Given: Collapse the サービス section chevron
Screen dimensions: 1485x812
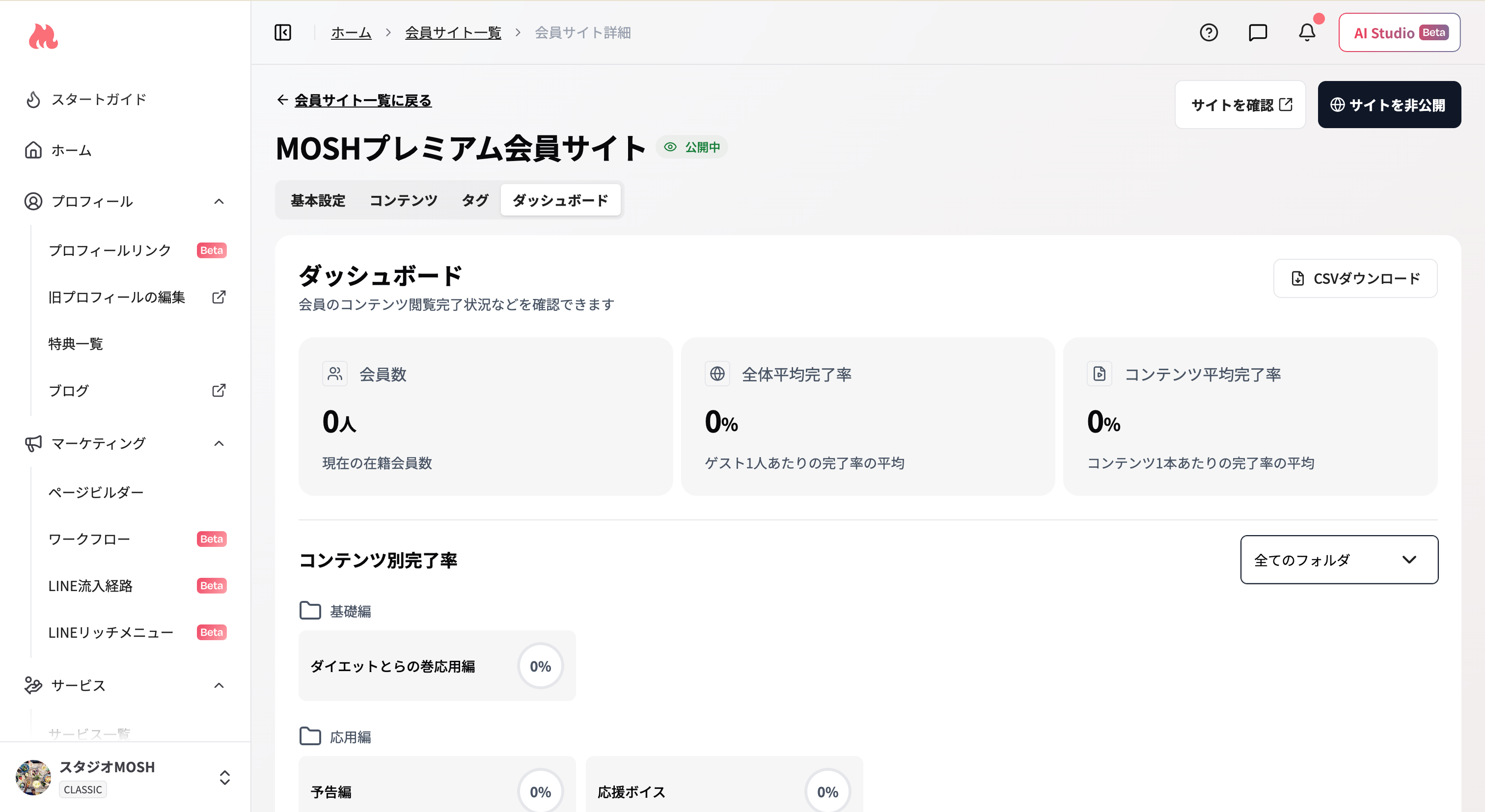Looking at the screenshot, I should point(219,685).
